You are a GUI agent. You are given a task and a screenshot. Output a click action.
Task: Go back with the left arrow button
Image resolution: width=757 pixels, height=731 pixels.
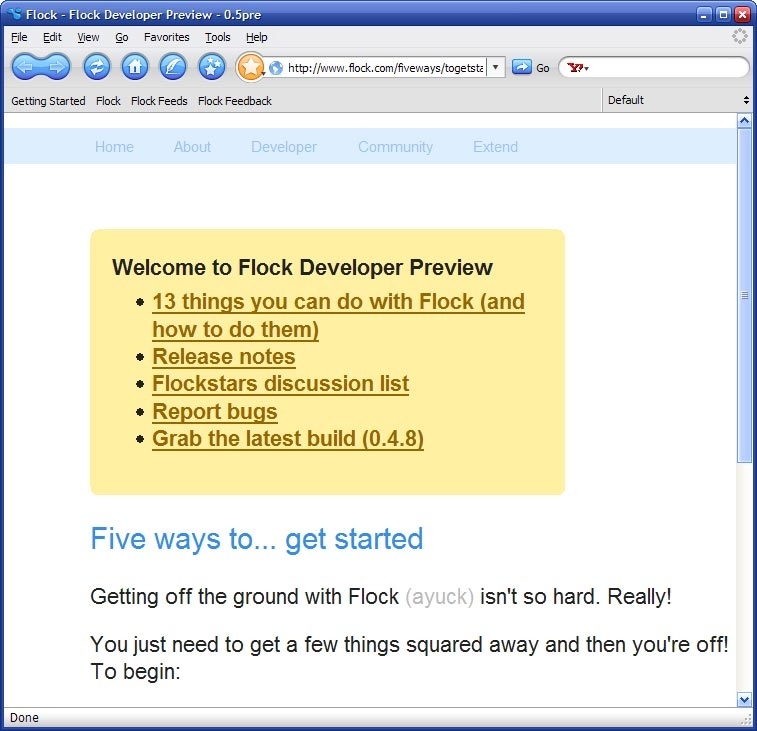26,67
